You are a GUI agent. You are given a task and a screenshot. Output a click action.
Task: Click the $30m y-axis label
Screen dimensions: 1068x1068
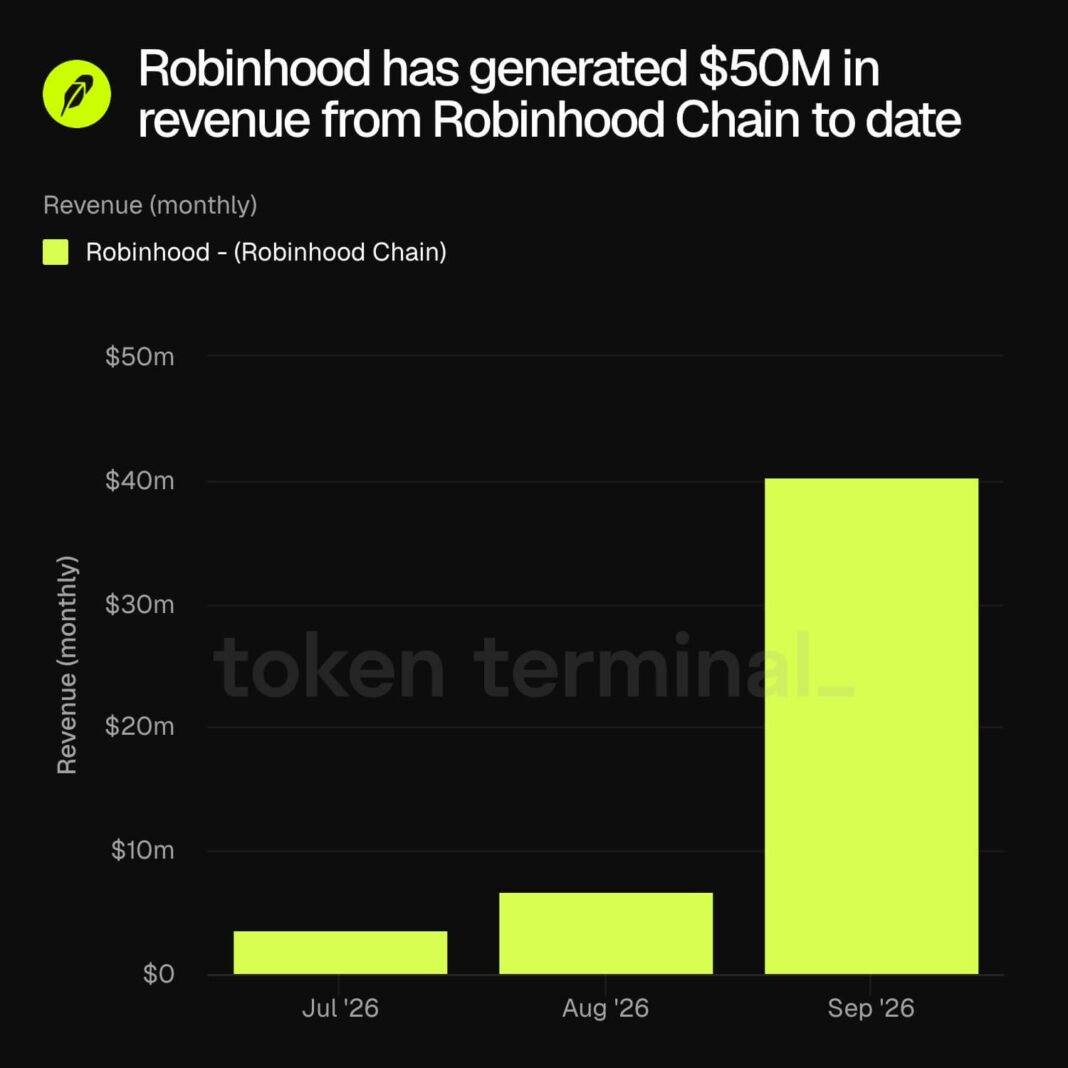140,604
